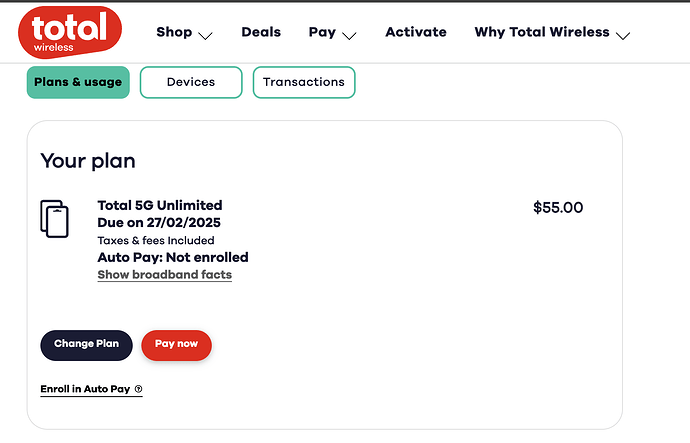Open the Activate menu item
This screenshot has width=690, height=443.
coord(416,32)
